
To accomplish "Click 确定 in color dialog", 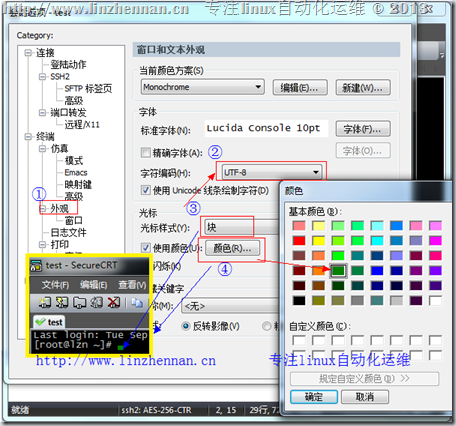I will click(x=314, y=397).
